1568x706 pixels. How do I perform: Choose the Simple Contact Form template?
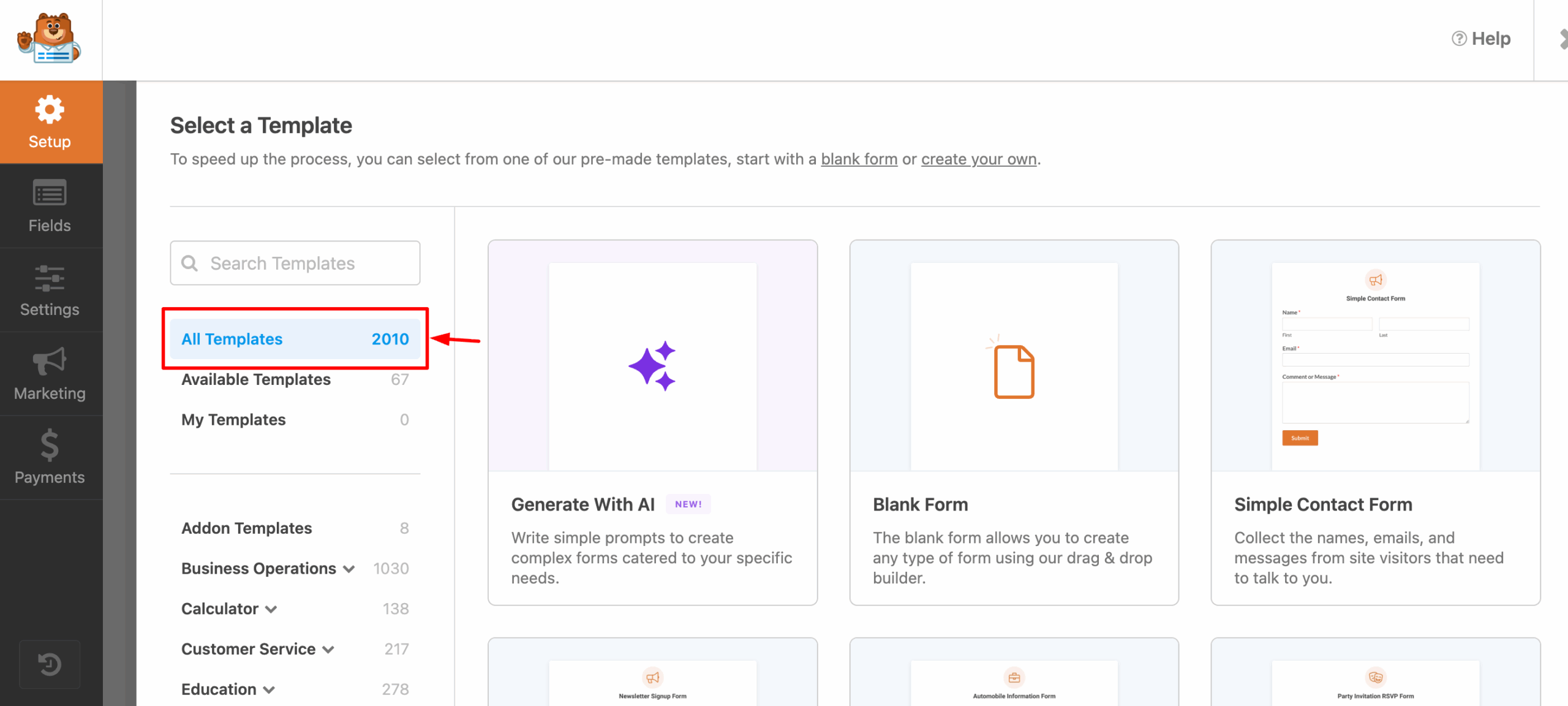(x=1375, y=423)
